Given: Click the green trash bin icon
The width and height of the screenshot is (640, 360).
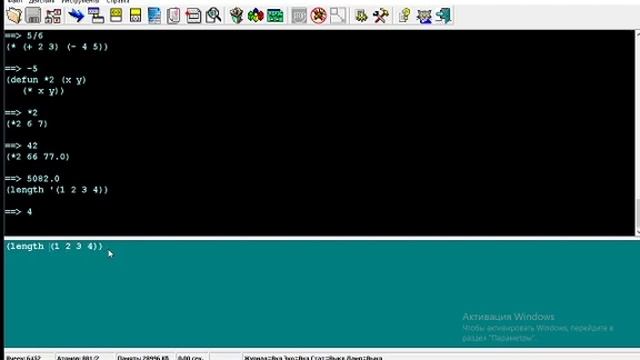Looking at the screenshot, I should point(236,16).
